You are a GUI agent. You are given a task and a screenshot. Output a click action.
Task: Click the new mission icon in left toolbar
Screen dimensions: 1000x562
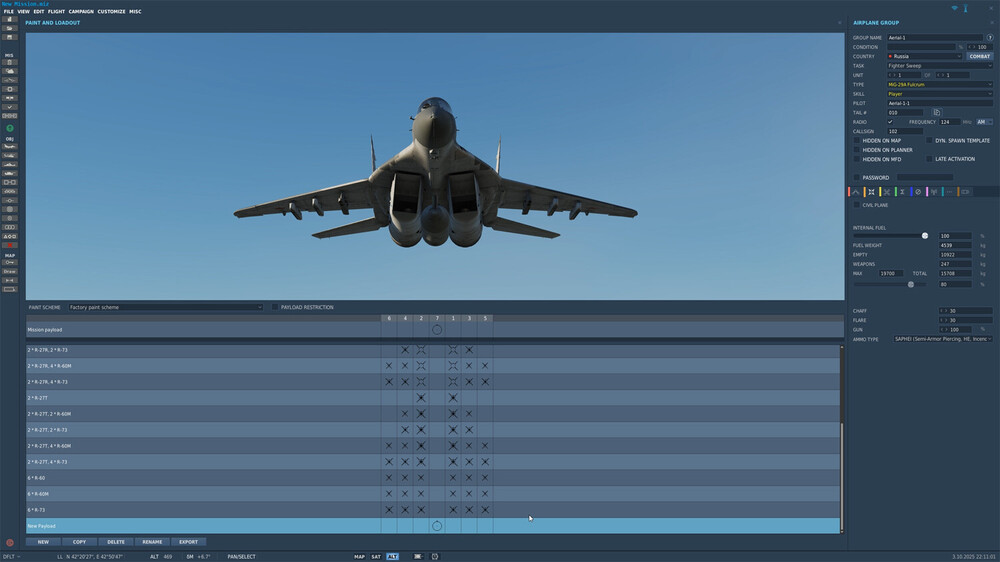[10, 19]
